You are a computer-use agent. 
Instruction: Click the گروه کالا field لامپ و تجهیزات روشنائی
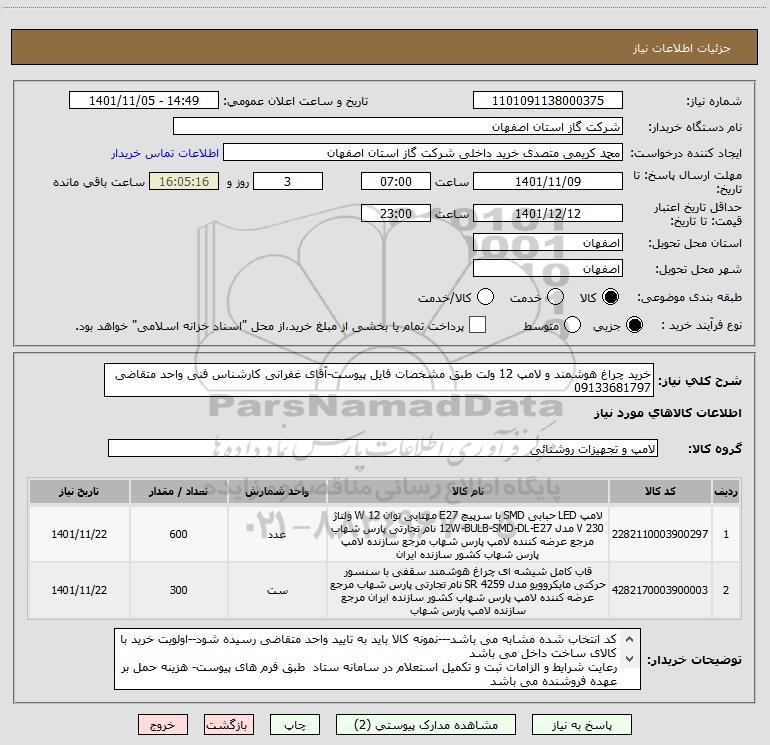point(383,448)
